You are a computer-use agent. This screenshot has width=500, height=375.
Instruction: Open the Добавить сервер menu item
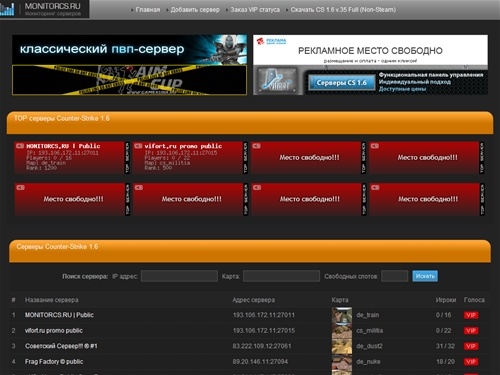tap(195, 10)
